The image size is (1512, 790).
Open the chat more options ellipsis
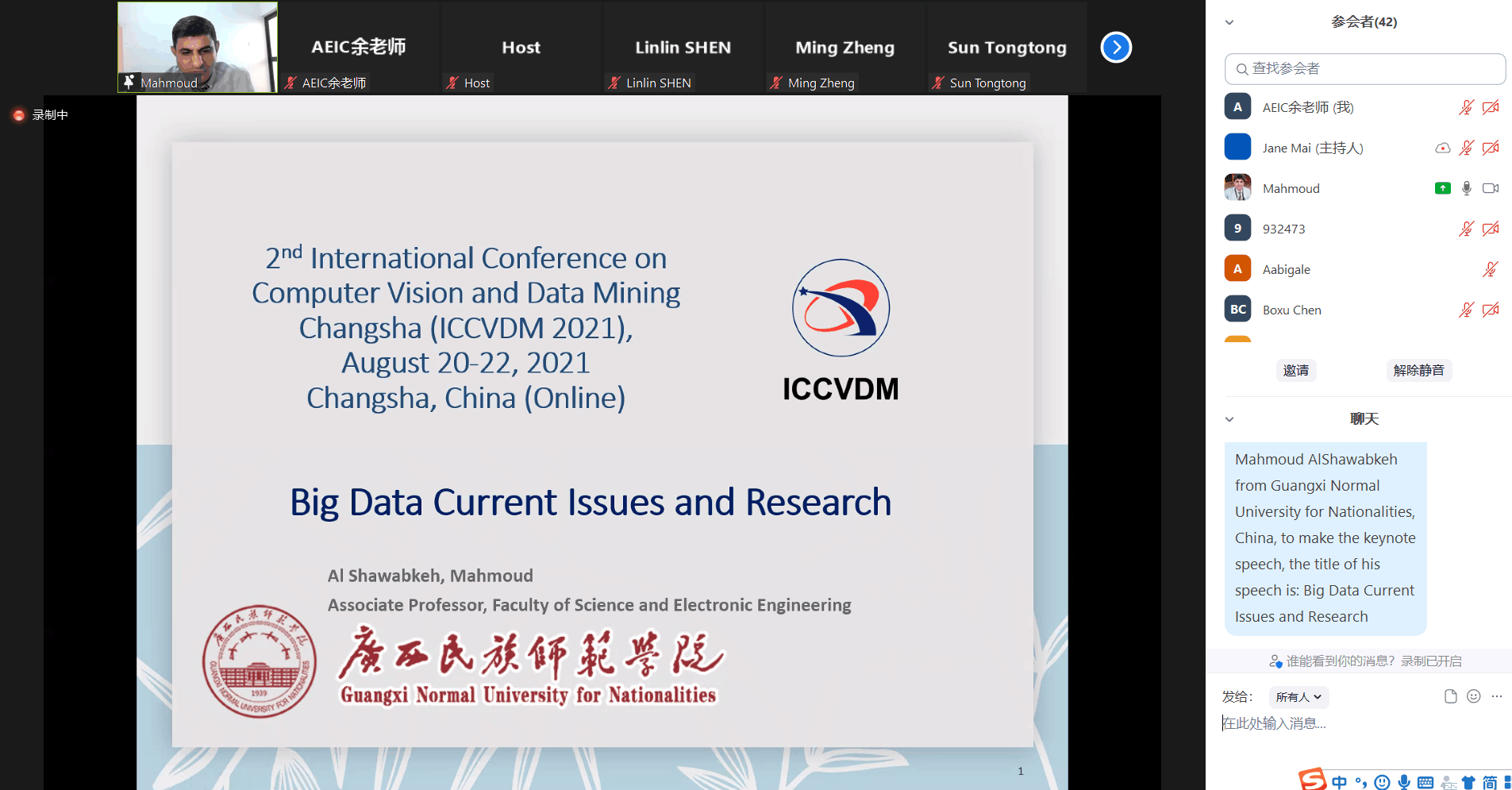(x=1496, y=696)
